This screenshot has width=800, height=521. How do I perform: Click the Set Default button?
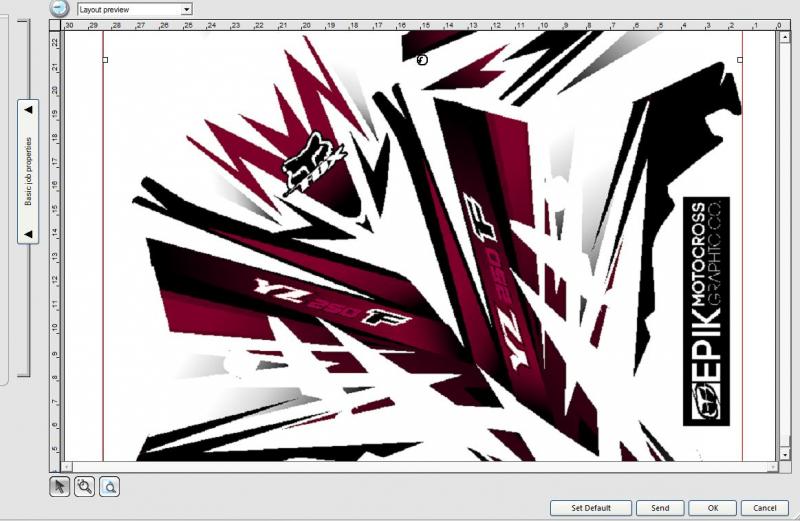click(x=591, y=508)
